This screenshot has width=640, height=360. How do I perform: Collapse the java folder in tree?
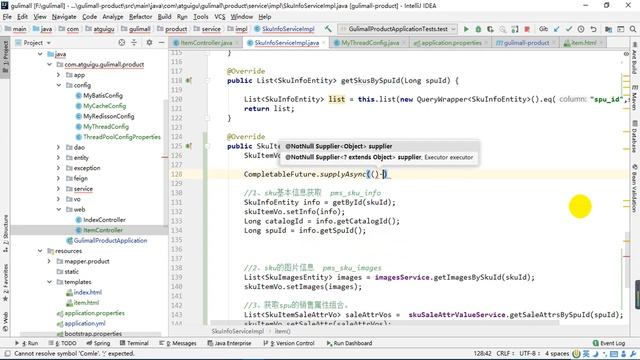point(40,54)
